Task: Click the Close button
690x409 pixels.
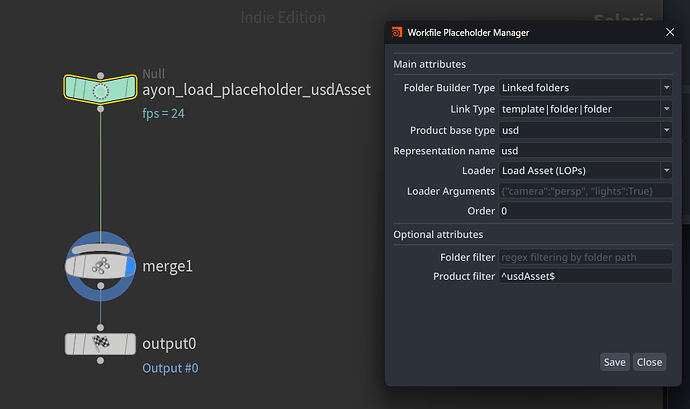Action: click(650, 362)
